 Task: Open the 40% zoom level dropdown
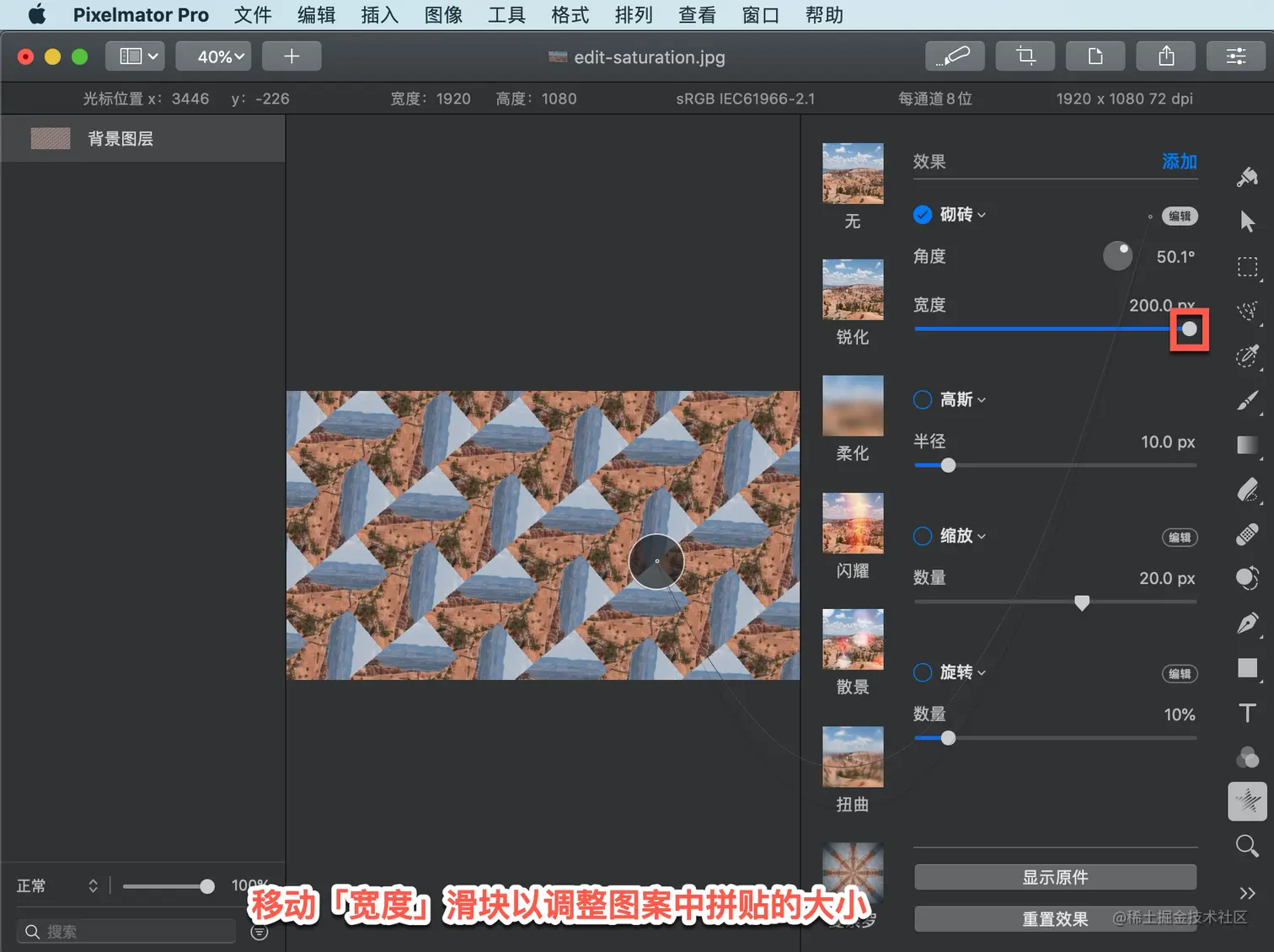(214, 56)
